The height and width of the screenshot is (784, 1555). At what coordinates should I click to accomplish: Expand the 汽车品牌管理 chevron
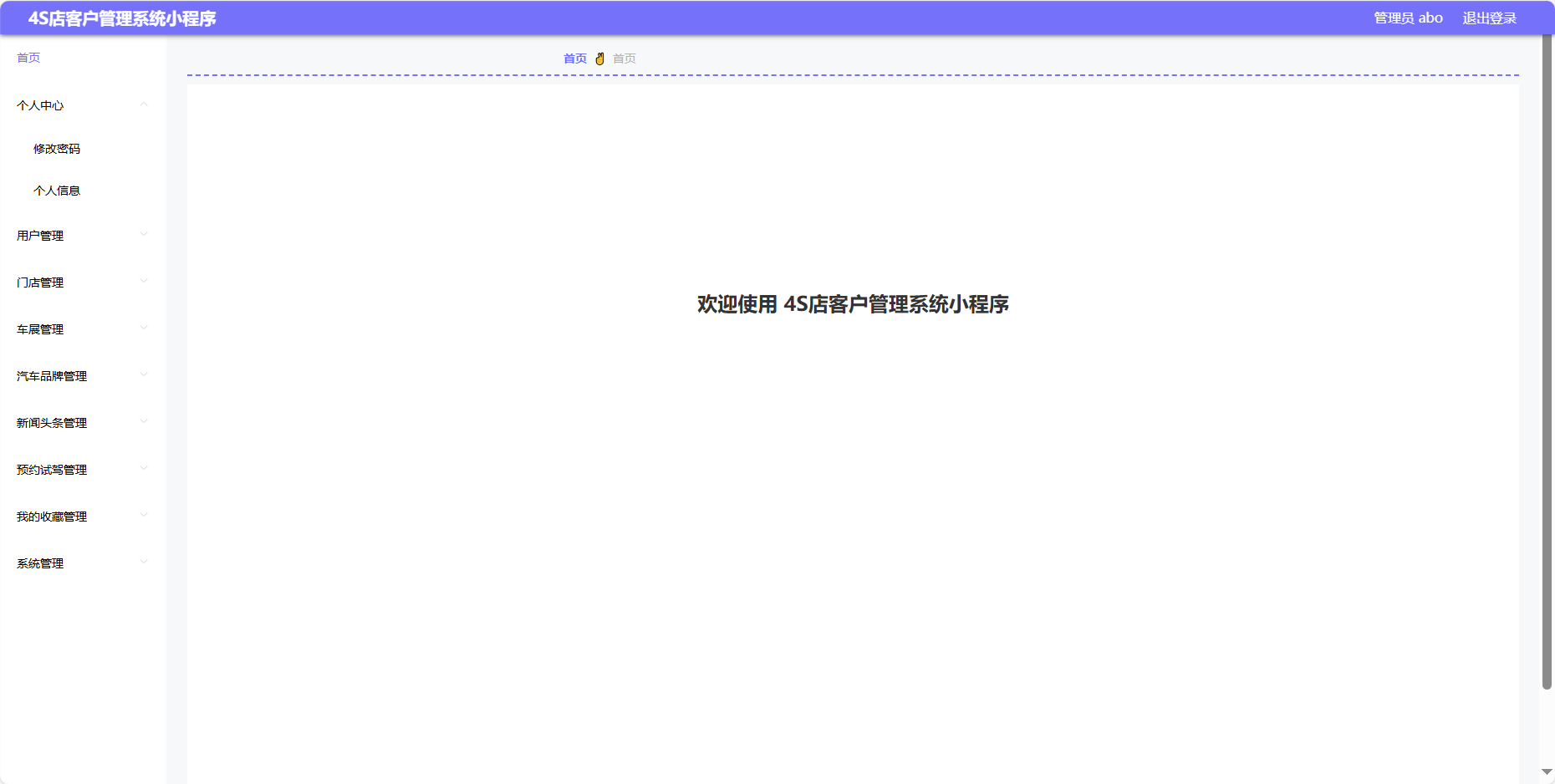[x=144, y=374]
